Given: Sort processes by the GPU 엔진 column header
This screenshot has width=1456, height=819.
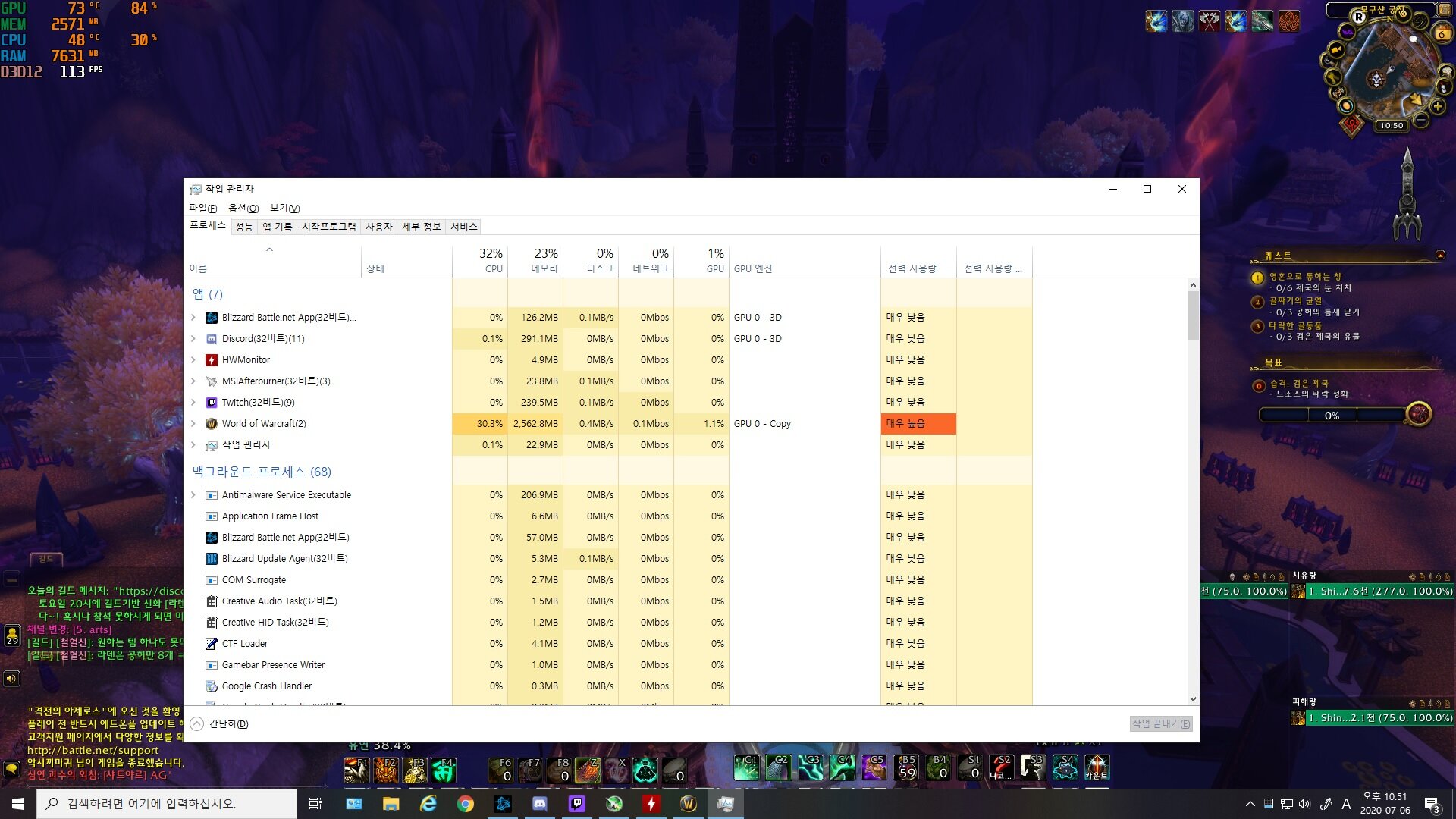Looking at the screenshot, I should 805,261.
